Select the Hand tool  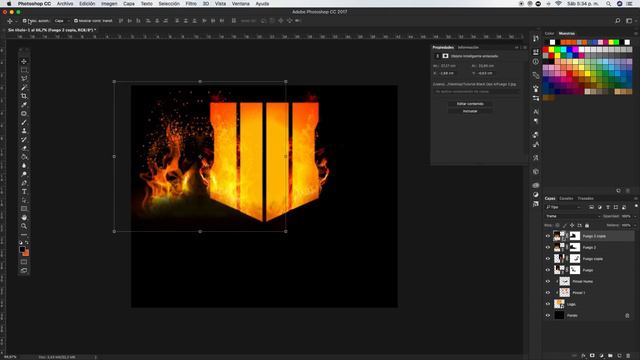click(x=24, y=218)
